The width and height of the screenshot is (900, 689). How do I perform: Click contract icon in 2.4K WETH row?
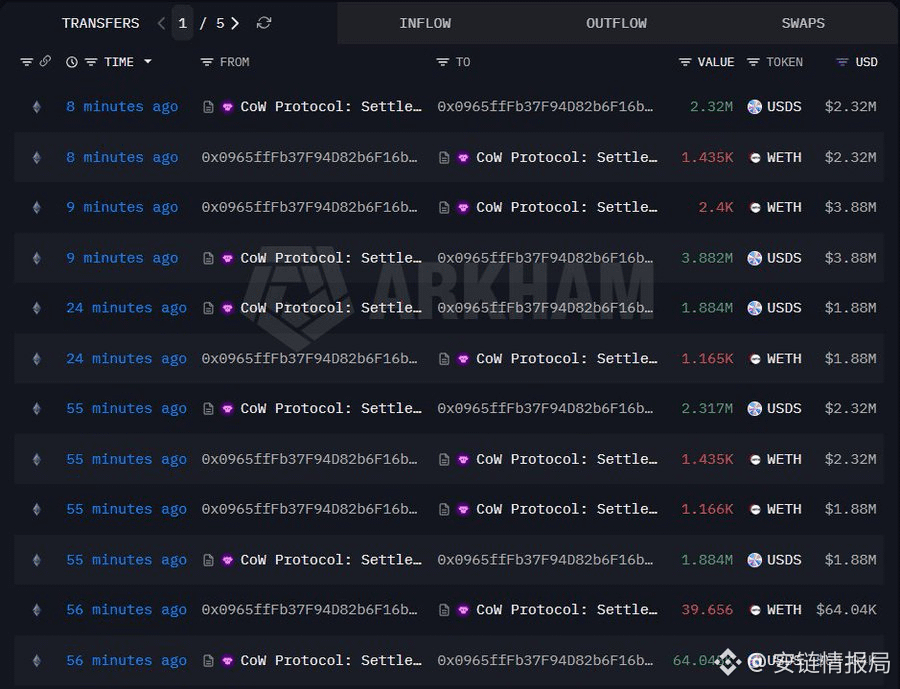coord(444,207)
